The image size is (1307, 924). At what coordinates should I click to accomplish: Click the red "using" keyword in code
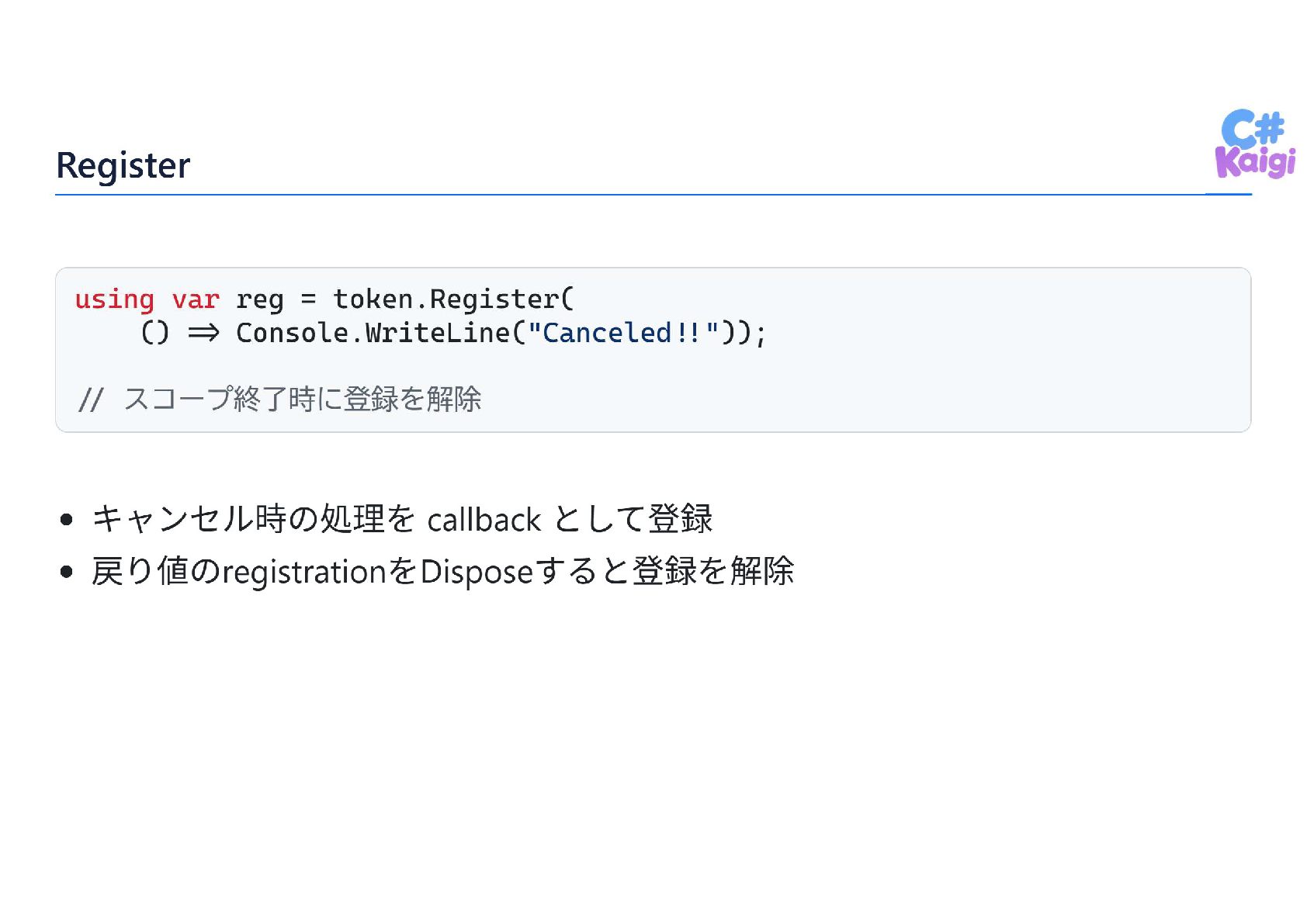(x=114, y=300)
